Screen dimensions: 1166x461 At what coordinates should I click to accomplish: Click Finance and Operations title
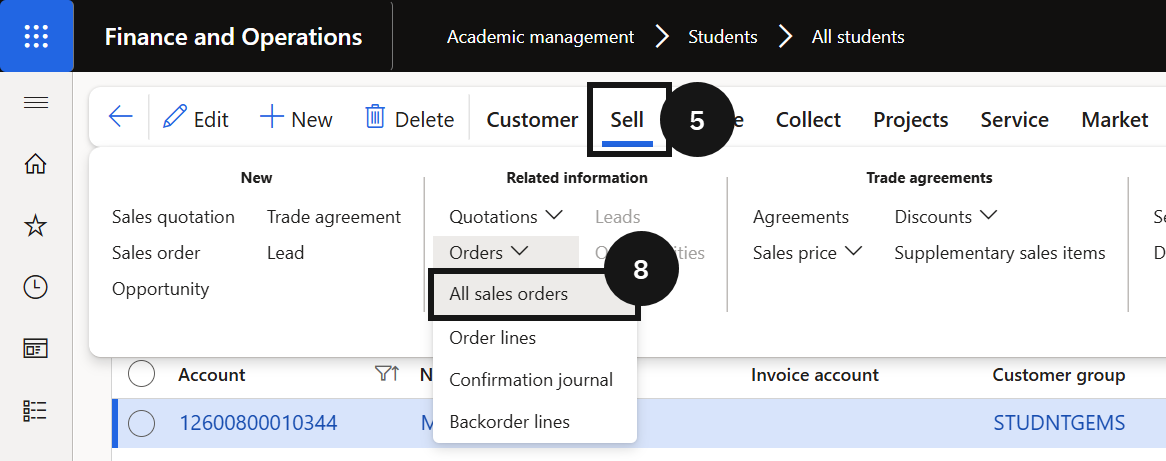[x=233, y=36]
